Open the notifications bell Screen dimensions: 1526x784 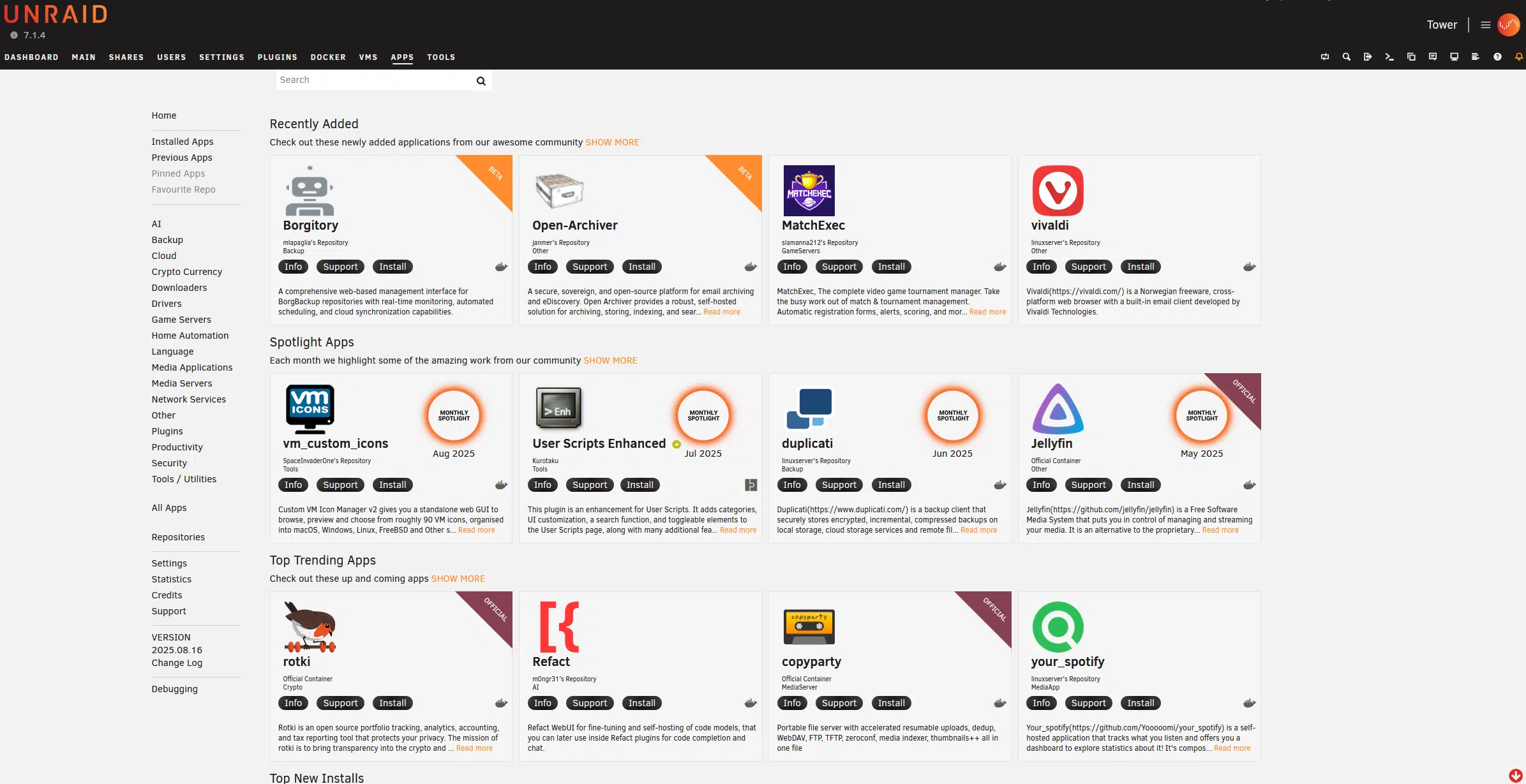(1519, 57)
